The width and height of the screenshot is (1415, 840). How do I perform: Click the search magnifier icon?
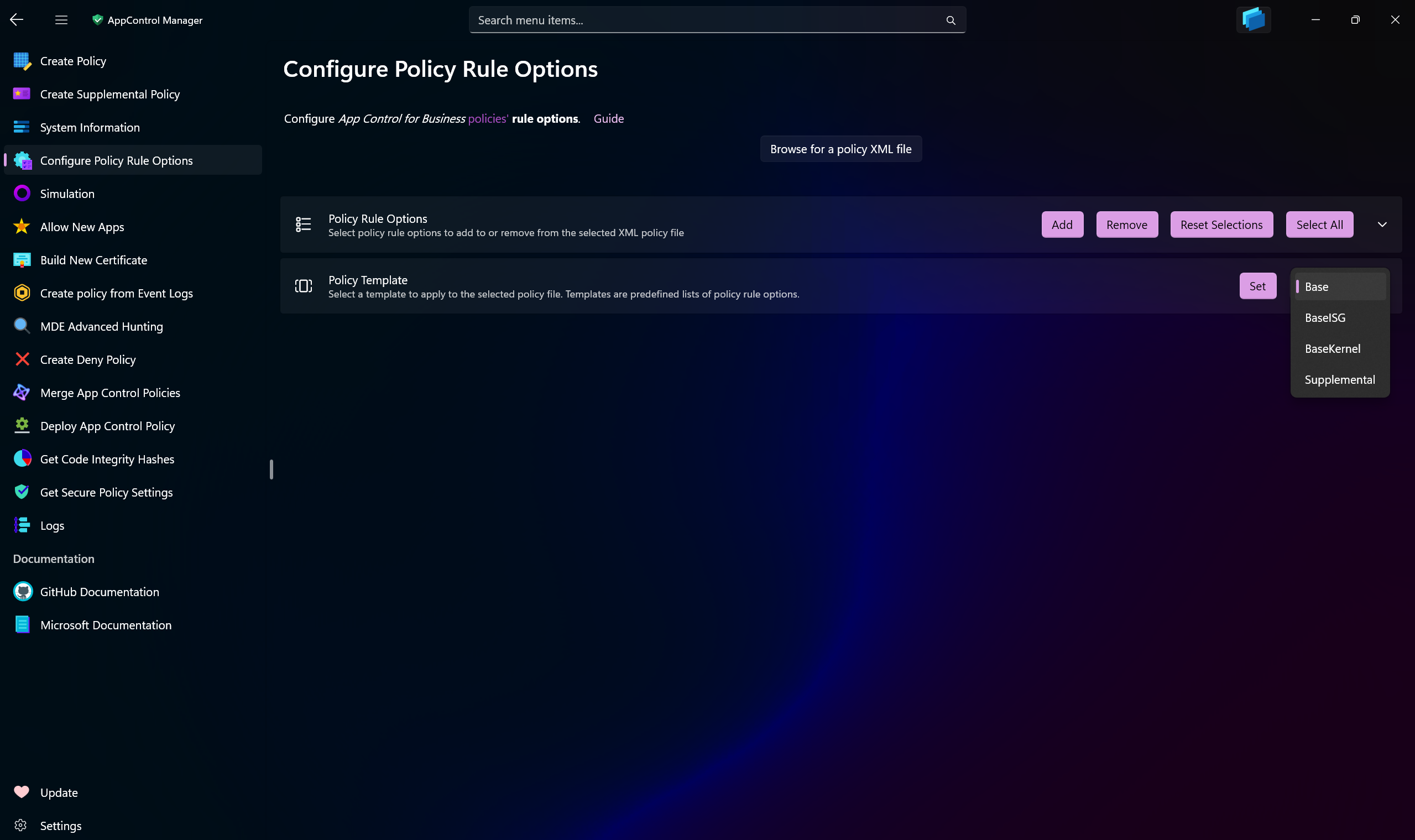[x=951, y=20]
